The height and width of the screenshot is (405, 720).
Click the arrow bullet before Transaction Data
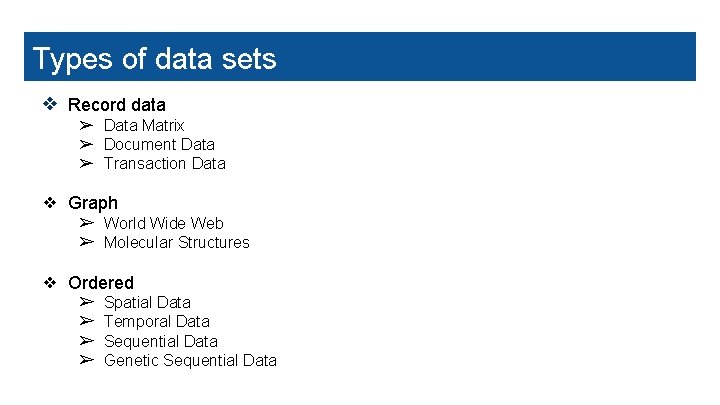(86, 163)
